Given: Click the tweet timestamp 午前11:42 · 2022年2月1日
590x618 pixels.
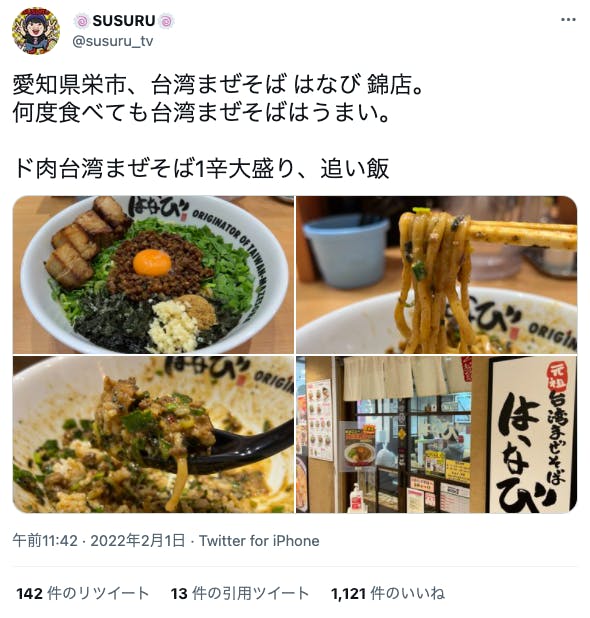Looking at the screenshot, I should point(99,540).
